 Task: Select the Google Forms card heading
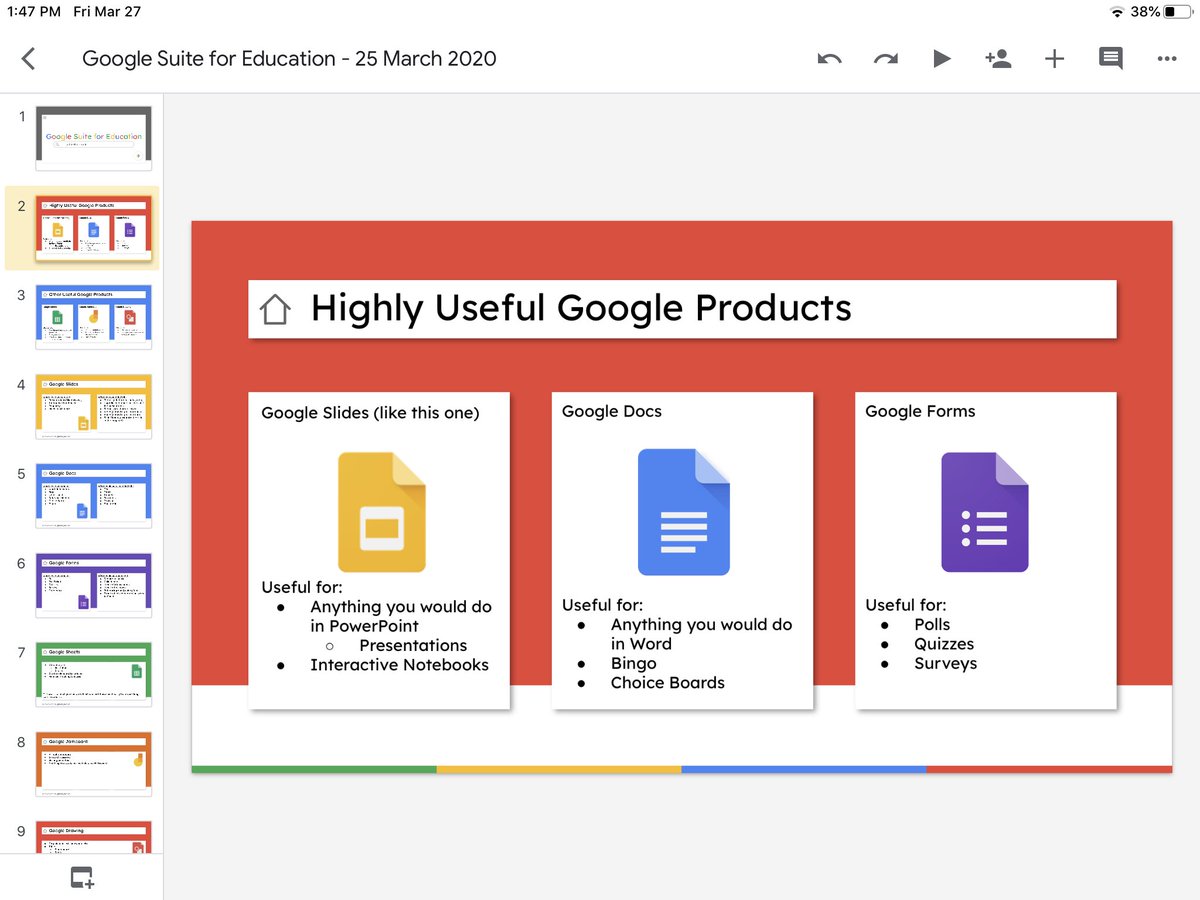(x=920, y=411)
